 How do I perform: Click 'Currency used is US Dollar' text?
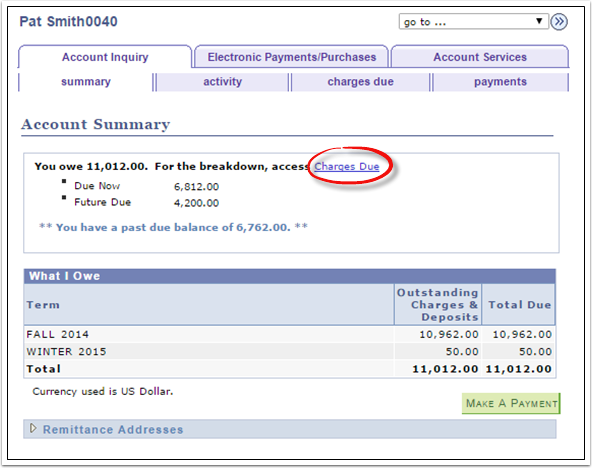click(x=103, y=391)
